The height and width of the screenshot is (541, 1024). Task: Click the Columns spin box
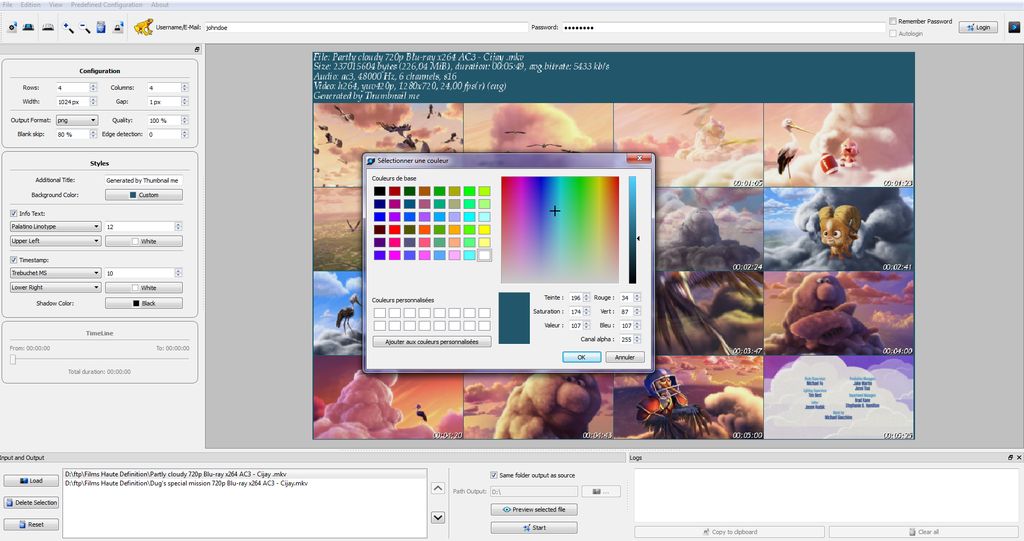point(168,88)
